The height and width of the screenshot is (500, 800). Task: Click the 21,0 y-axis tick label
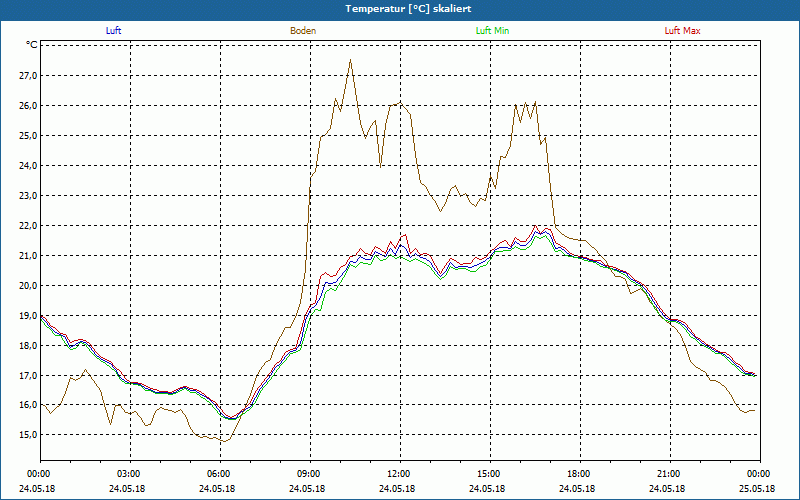27,255
